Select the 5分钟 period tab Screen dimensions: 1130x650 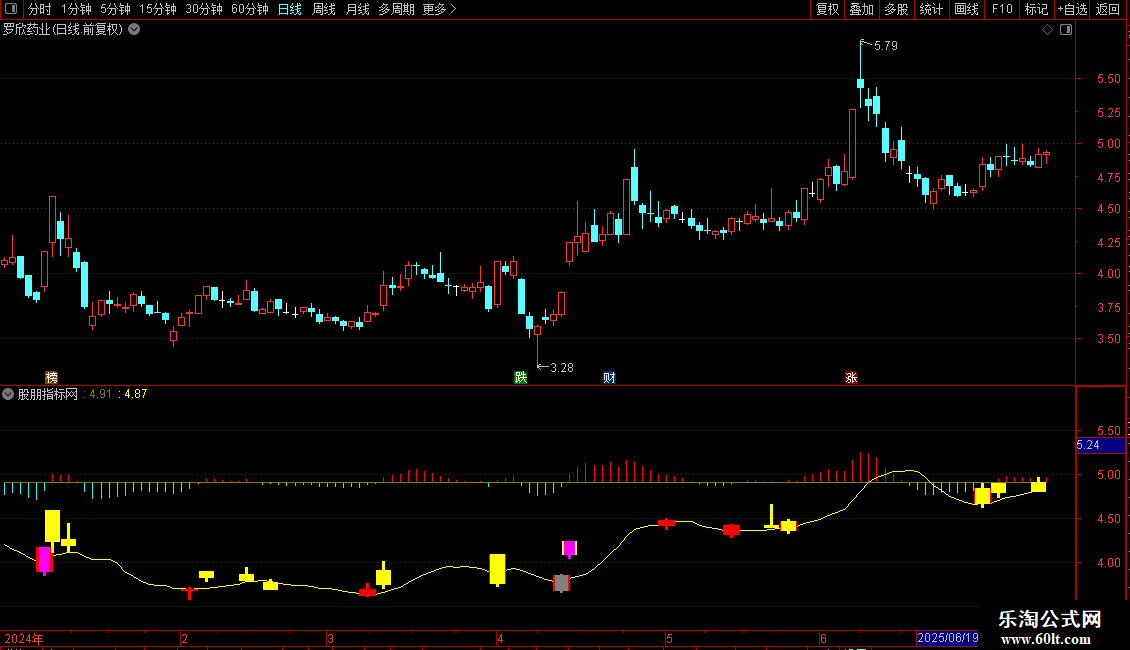click(115, 9)
